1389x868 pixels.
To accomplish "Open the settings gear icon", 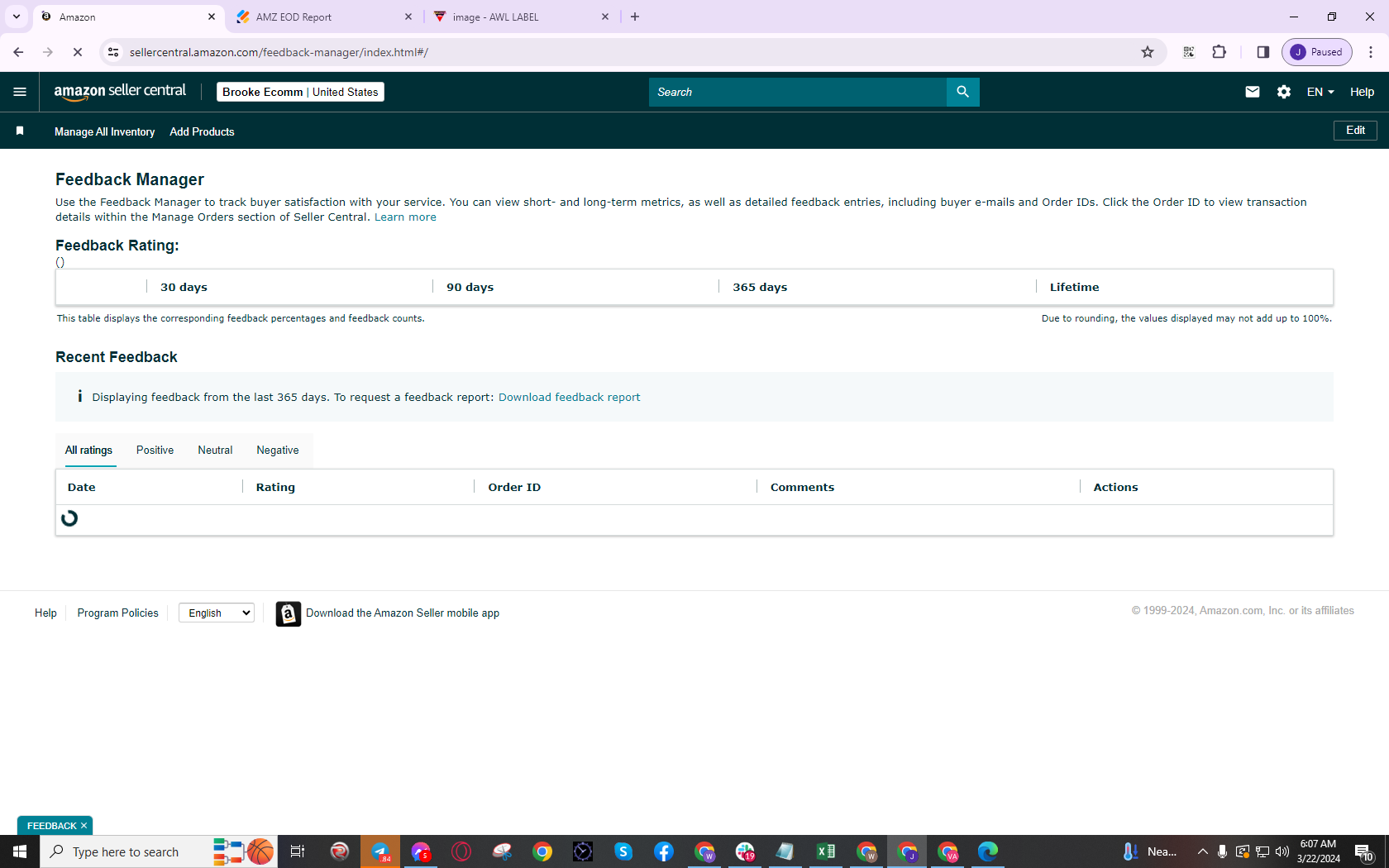I will click(1283, 92).
